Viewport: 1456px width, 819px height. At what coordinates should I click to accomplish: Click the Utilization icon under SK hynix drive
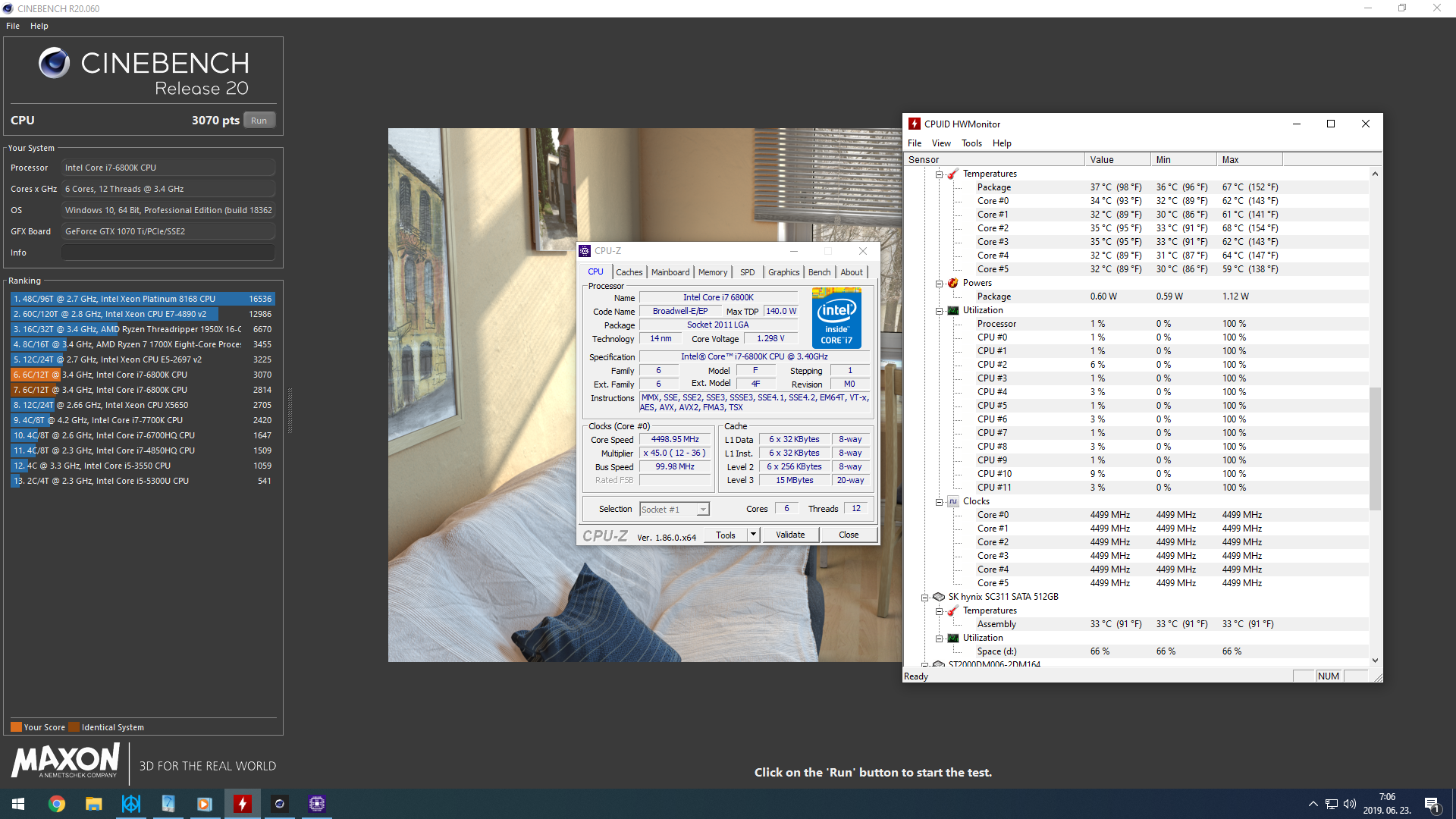tap(953, 638)
